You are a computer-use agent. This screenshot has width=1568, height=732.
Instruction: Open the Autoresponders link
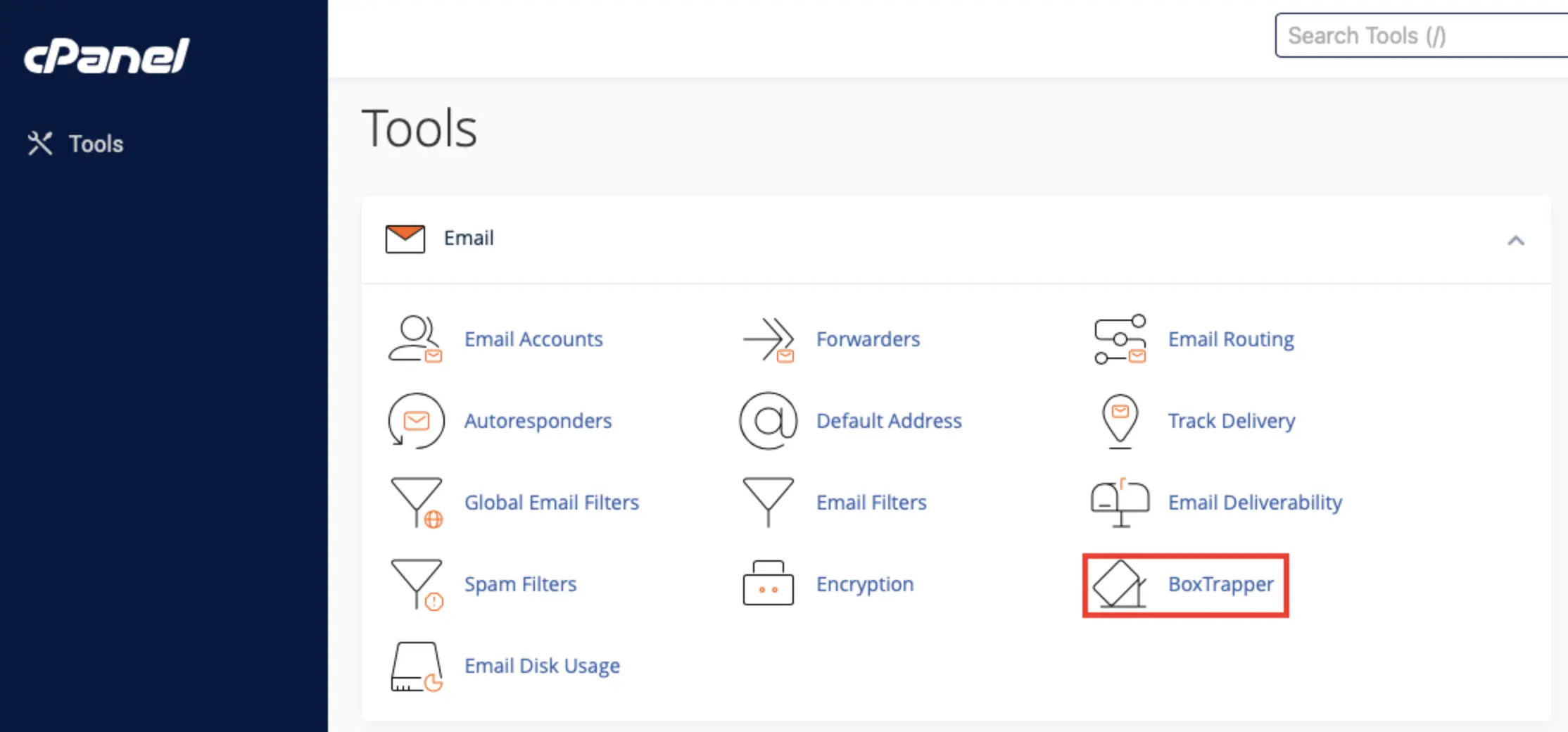point(538,421)
